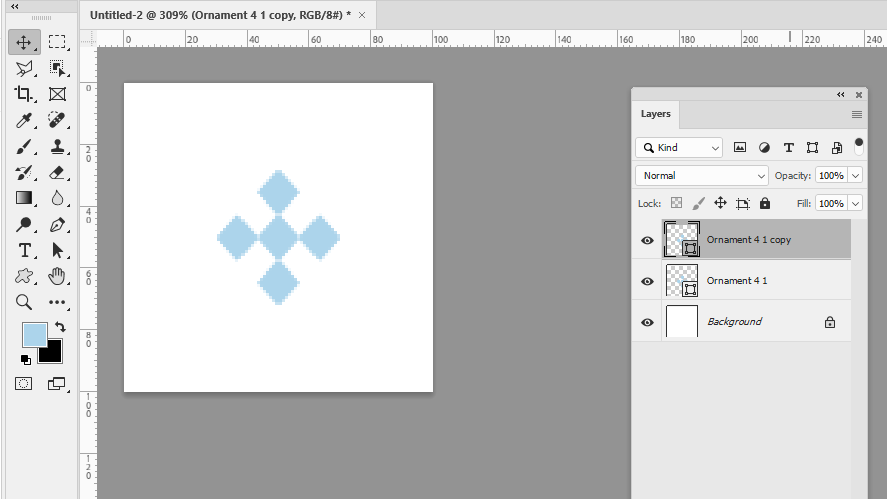Toggle adjustment layer filter
The height and width of the screenshot is (499, 887).
(x=764, y=148)
